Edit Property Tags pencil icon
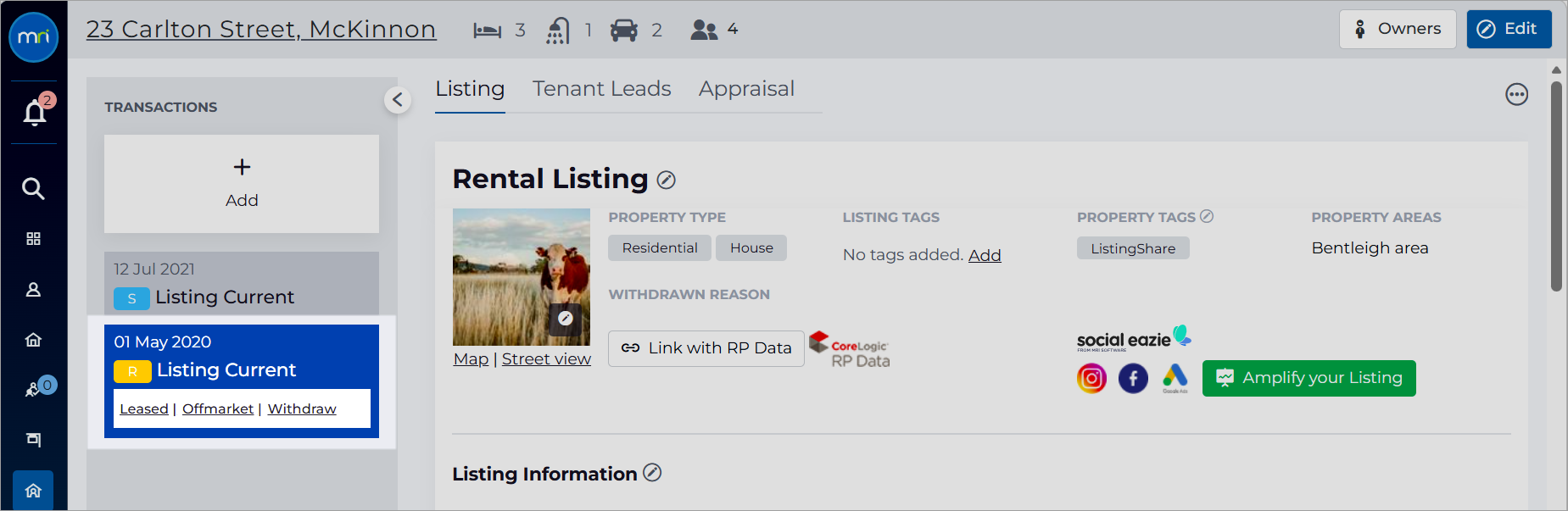Screen dimensions: 1568x511 pos(1207,217)
